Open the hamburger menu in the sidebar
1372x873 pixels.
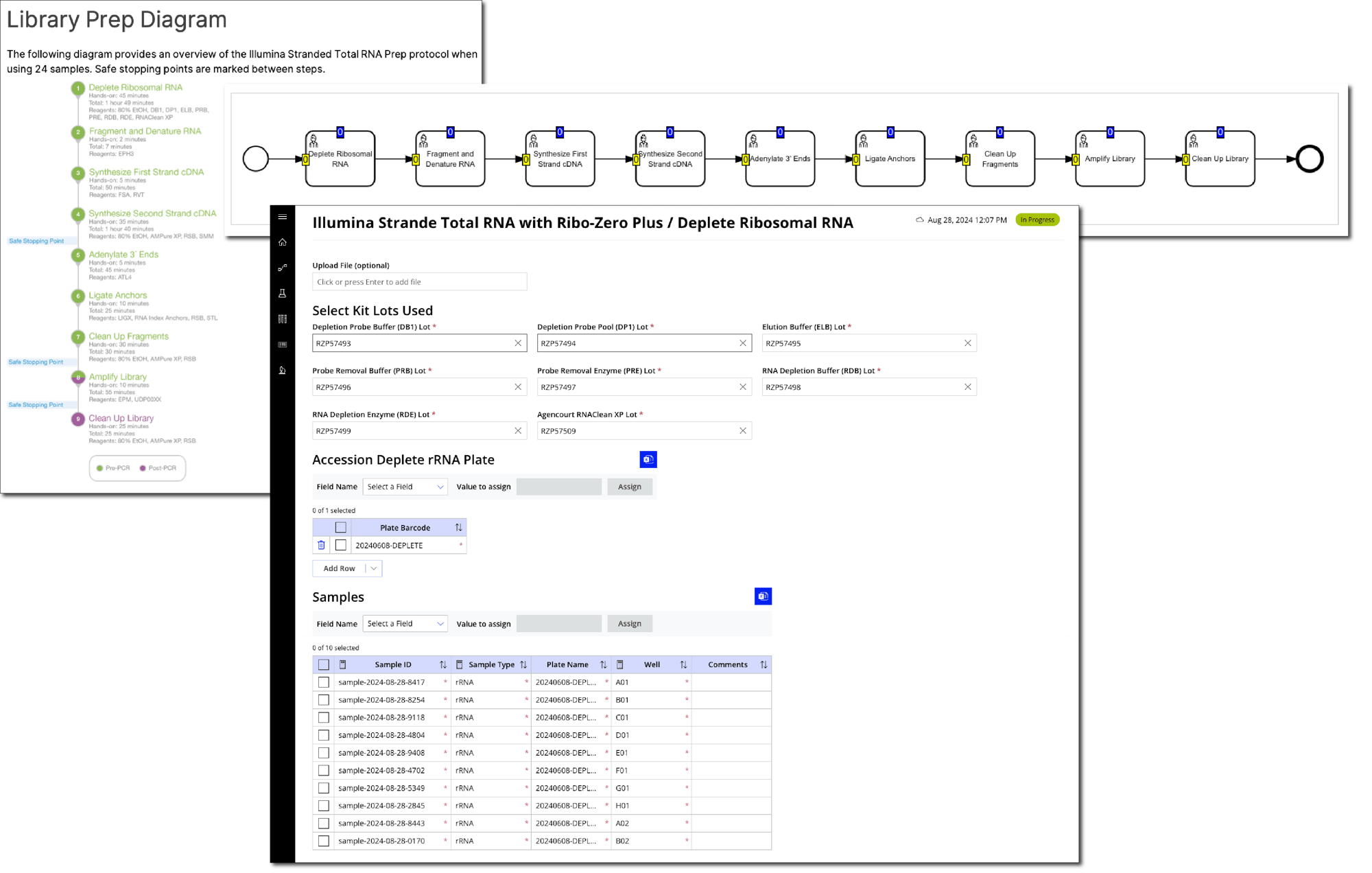(x=283, y=217)
